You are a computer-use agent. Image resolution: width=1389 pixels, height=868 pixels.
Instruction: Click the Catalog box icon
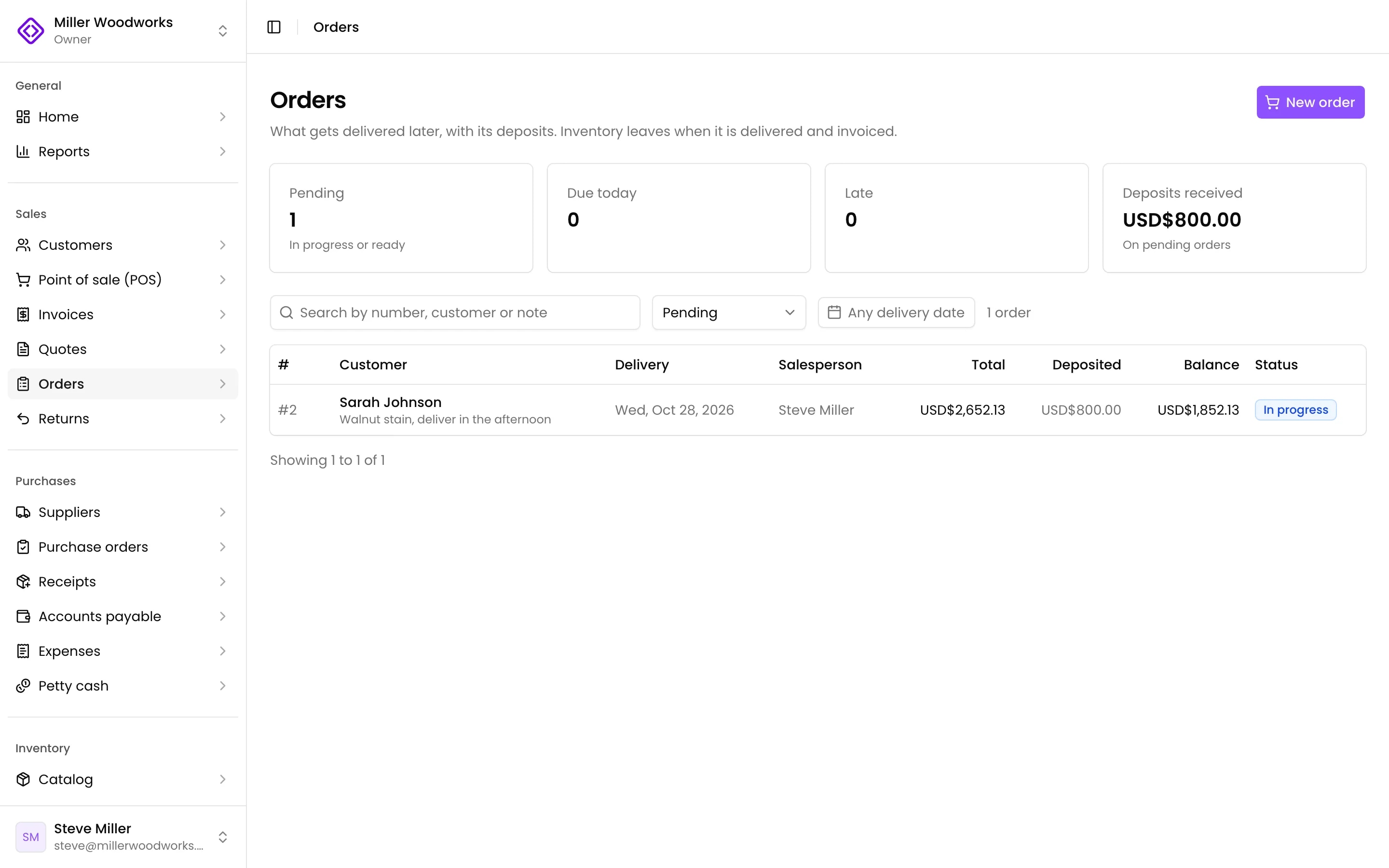click(x=23, y=780)
